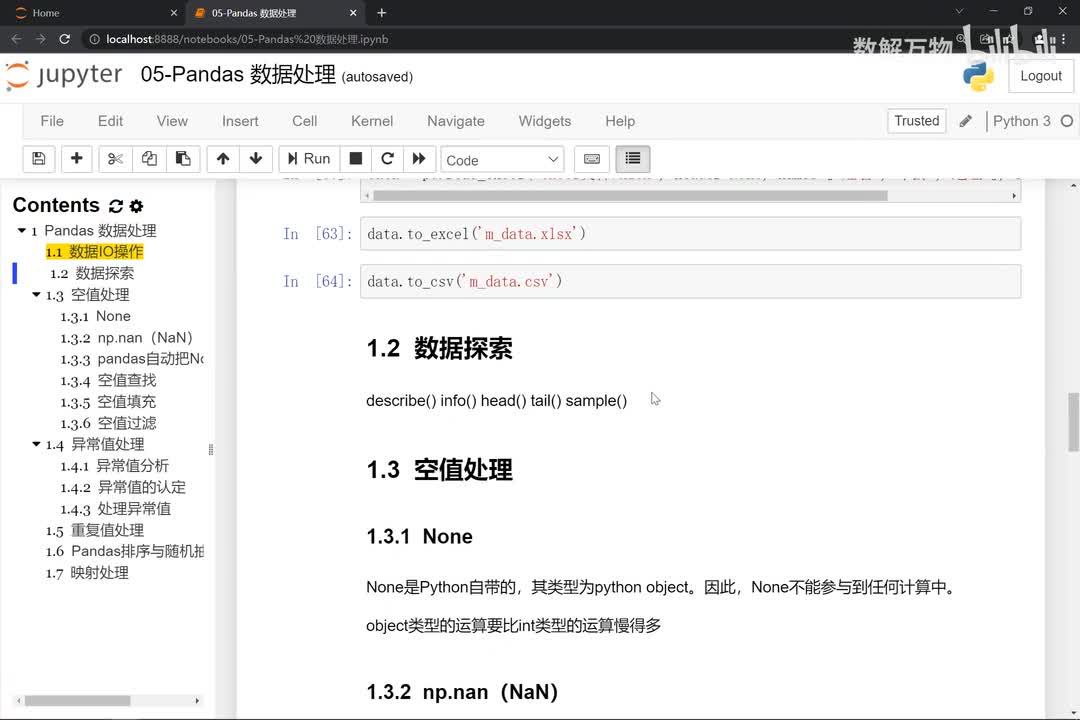Image resolution: width=1080 pixels, height=720 pixels.
Task: Click the notebook vertical scrollbar thumb
Action: (1073, 422)
